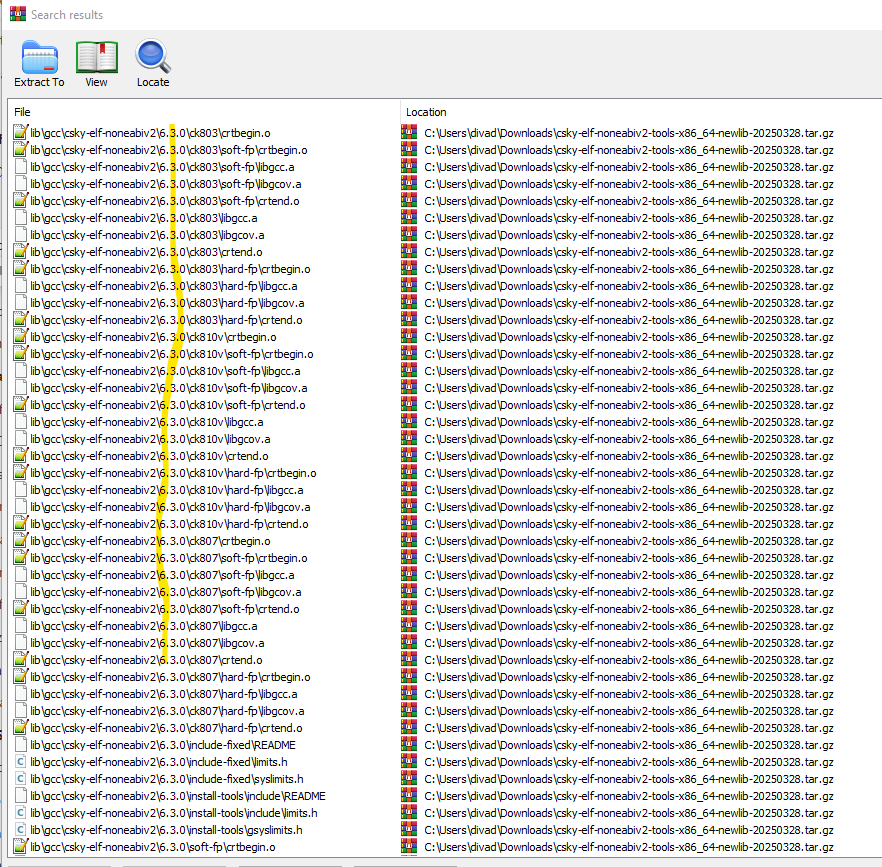This screenshot has width=882, height=867.
Task: Click file icon for include-fixed\README
Action: point(21,744)
